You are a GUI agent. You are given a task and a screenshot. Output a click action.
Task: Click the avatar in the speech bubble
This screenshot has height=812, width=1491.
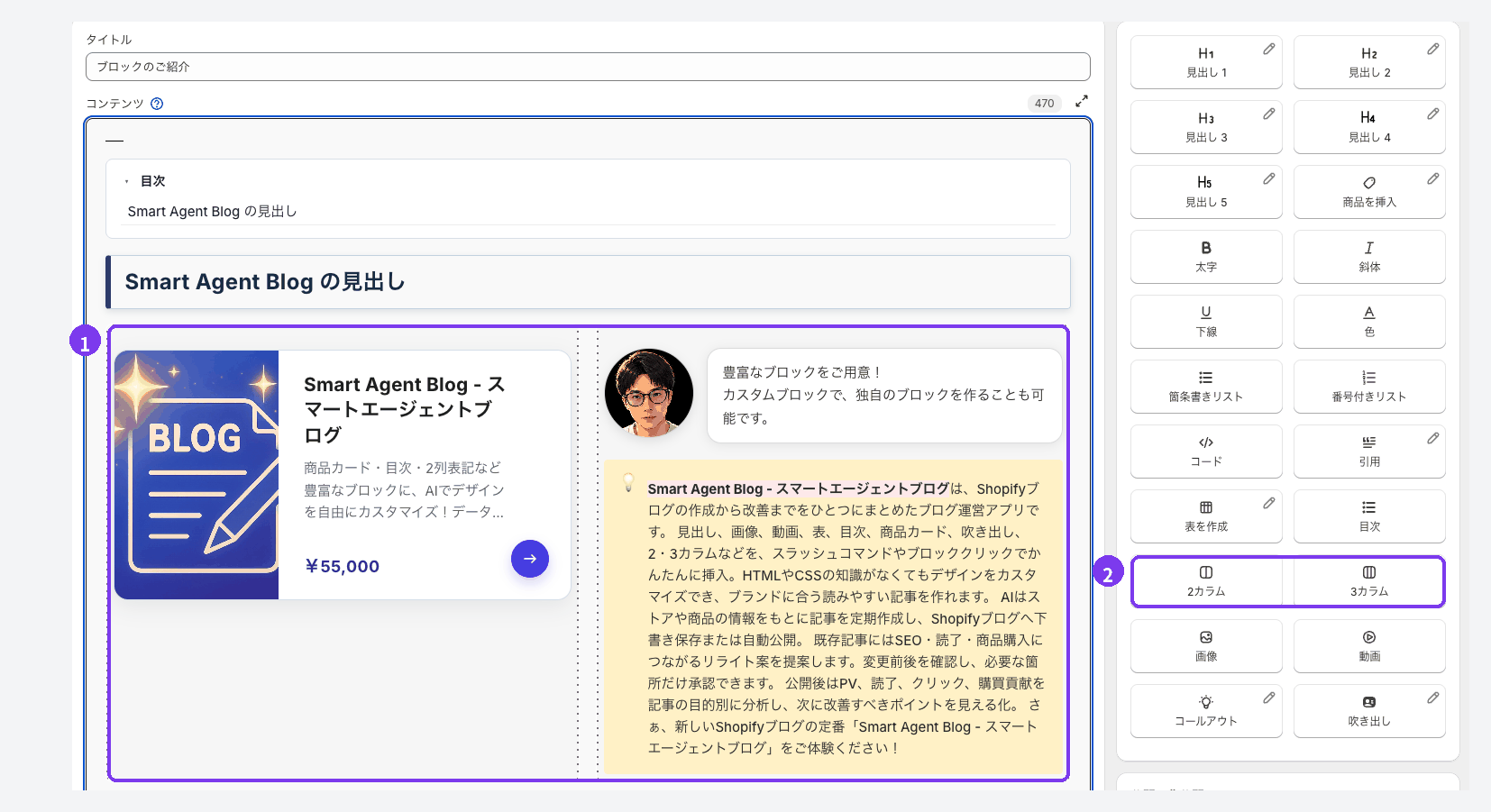(649, 393)
